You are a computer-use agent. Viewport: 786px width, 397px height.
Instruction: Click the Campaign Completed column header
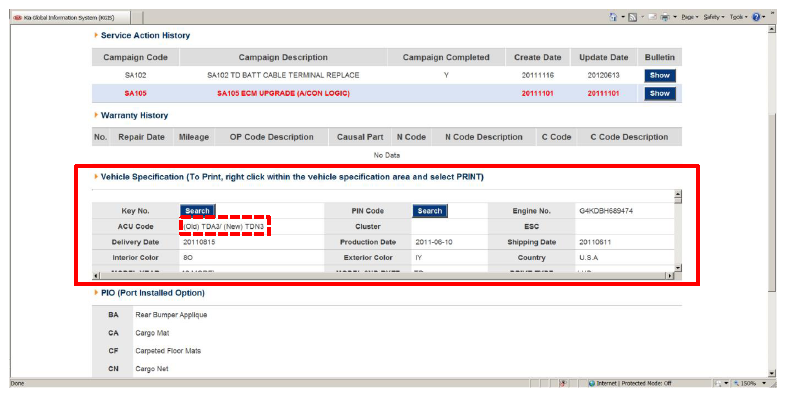coord(446,57)
